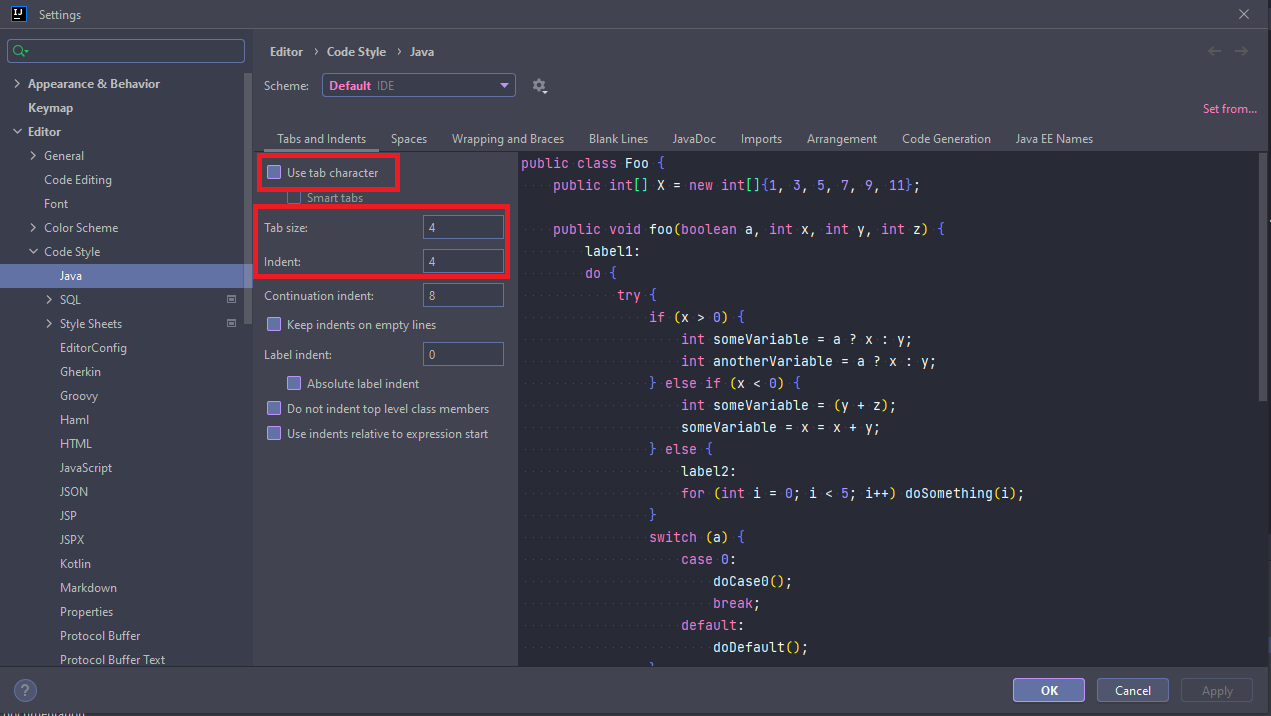Enable the Use tab character checkbox
The height and width of the screenshot is (716, 1271).
pos(274,173)
